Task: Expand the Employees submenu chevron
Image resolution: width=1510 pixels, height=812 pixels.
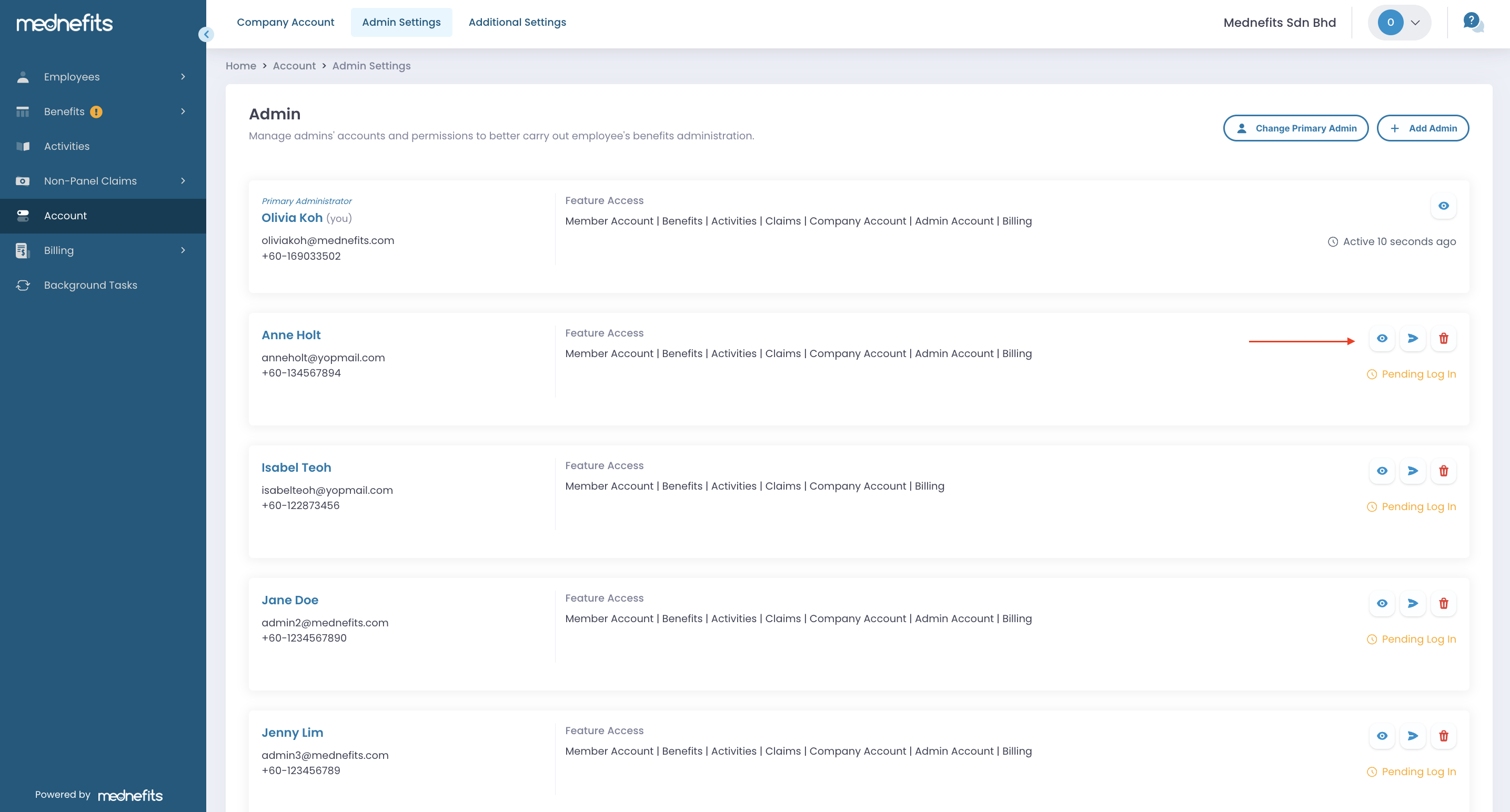Action: [x=183, y=77]
